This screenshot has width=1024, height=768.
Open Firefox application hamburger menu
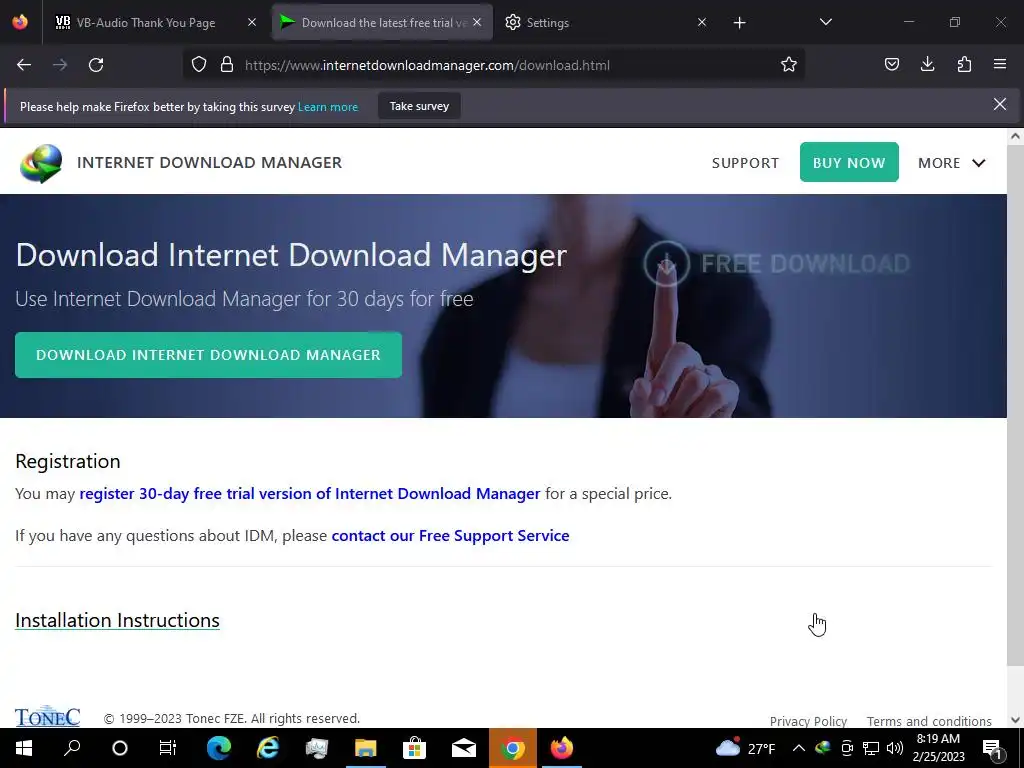tap(1000, 64)
